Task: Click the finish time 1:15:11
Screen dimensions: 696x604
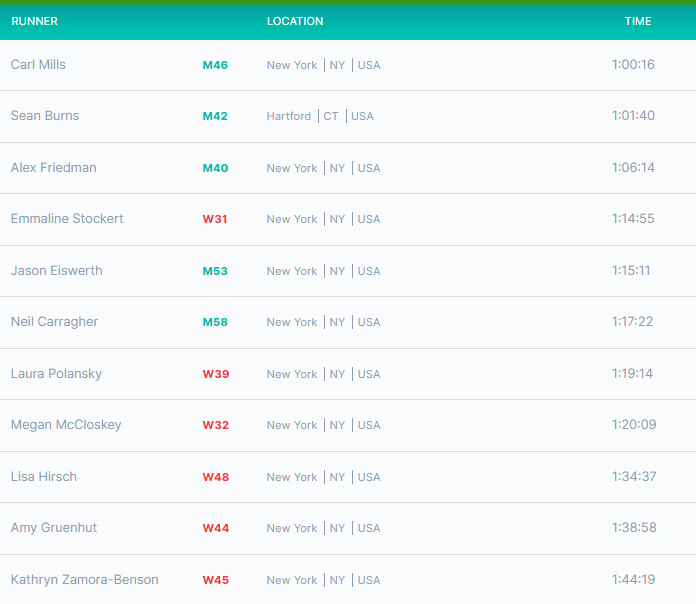Action: (631, 271)
